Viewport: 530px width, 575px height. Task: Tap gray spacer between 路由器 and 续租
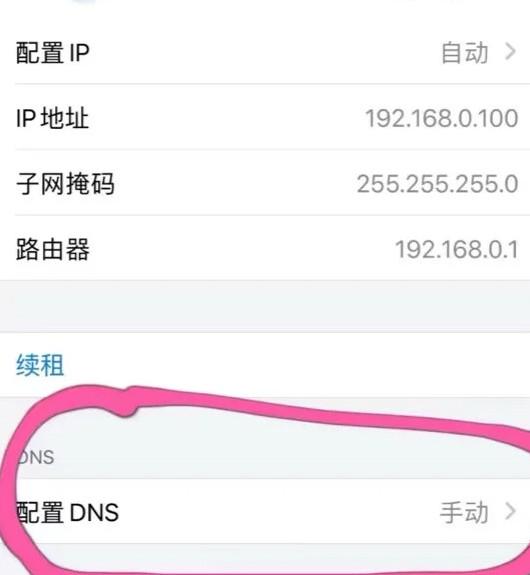pyautogui.click(x=265, y=307)
